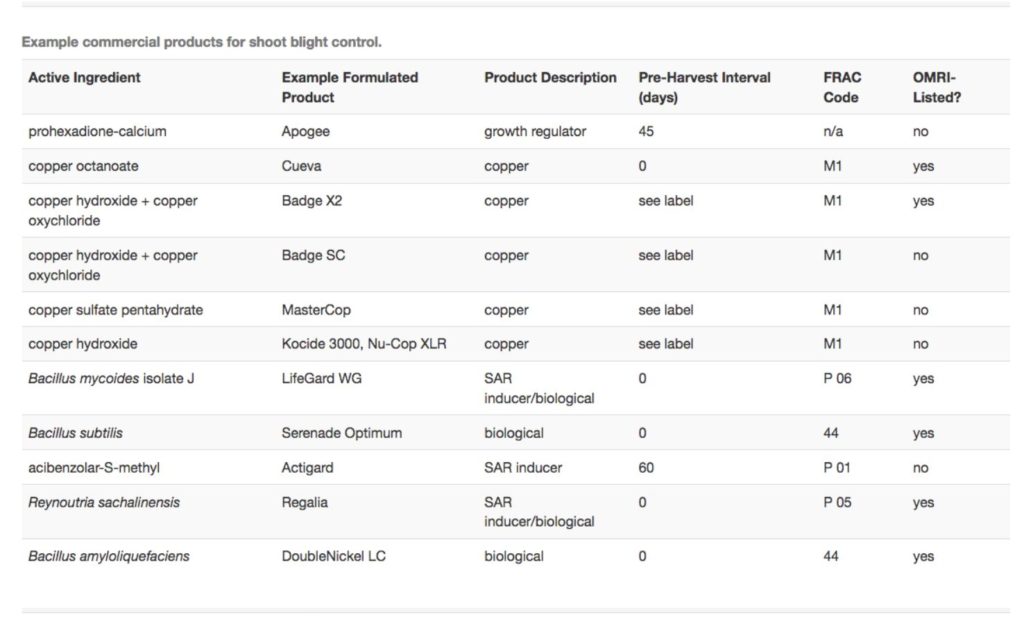Select the Apogee product cell
This screenshot has height=617, width=1024.
[x=306, y=131]
